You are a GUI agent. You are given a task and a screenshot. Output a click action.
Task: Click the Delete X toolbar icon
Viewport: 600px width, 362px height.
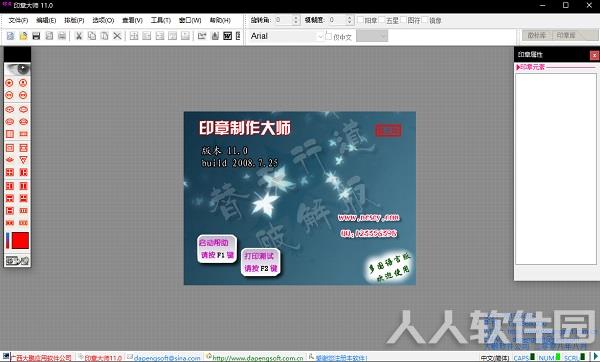tap(117, 36)
